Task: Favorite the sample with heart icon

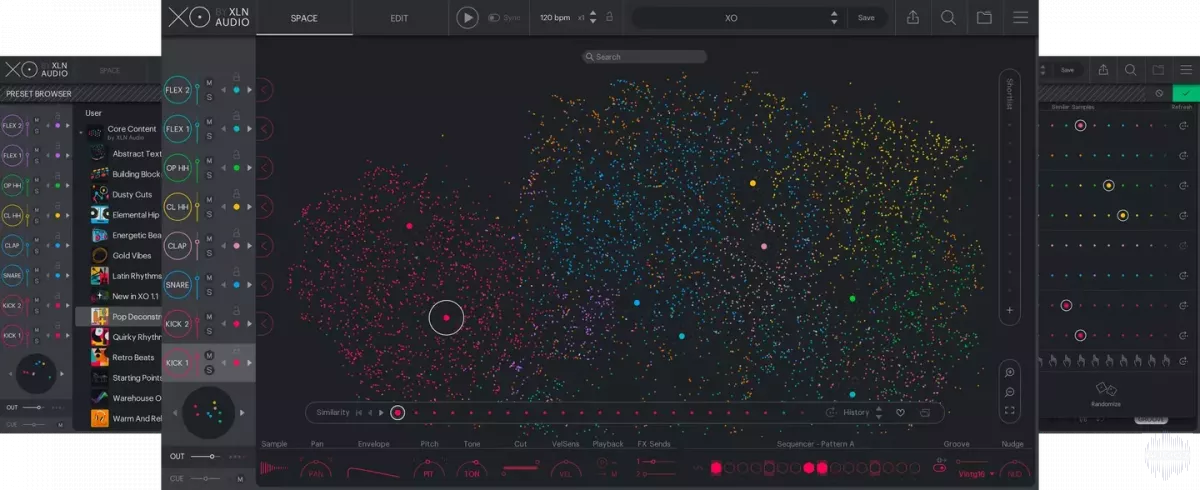Action: pyautogui.click(x=900, y=412)
